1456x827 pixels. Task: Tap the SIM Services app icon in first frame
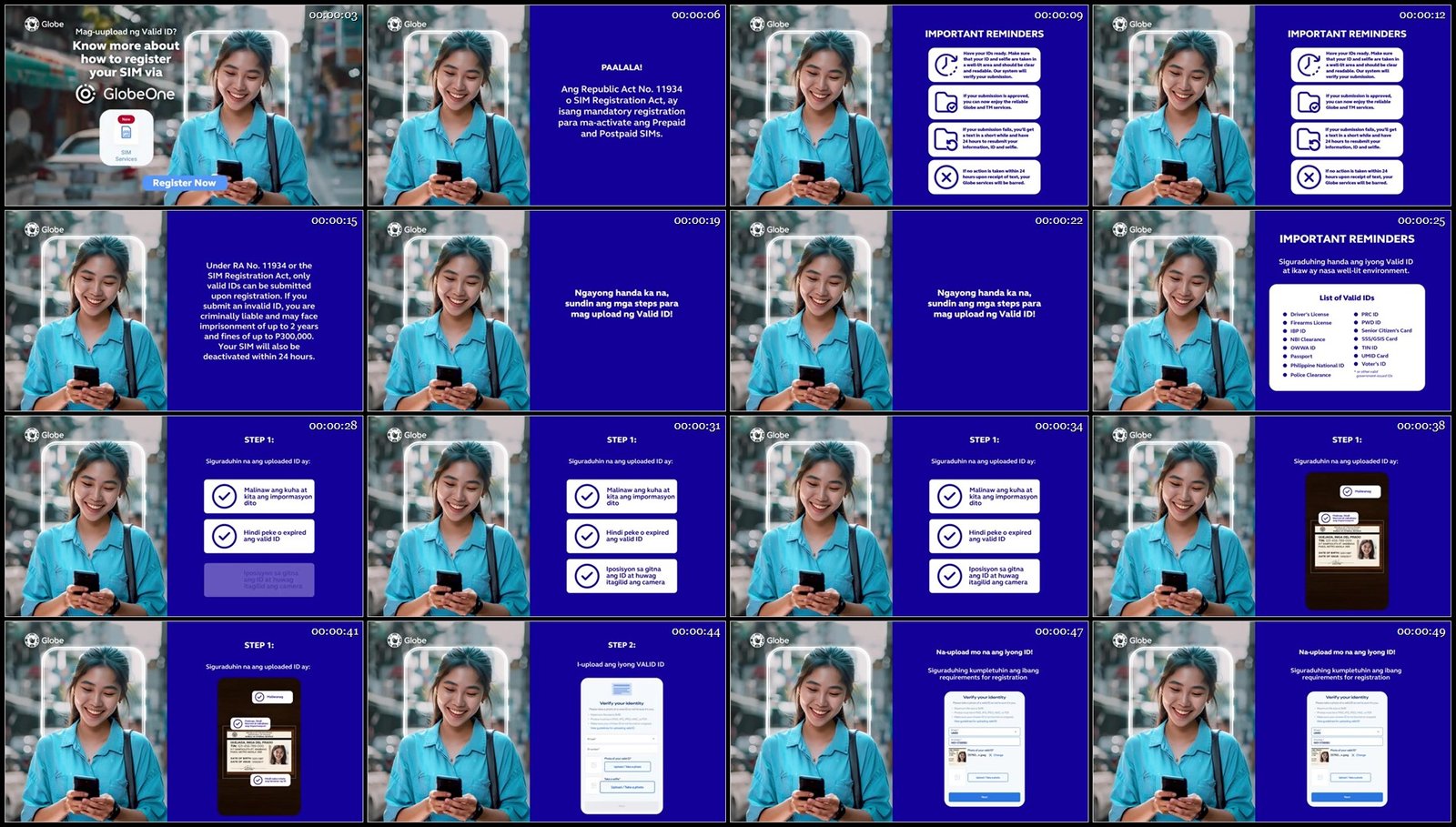click(x=126, y=138)
